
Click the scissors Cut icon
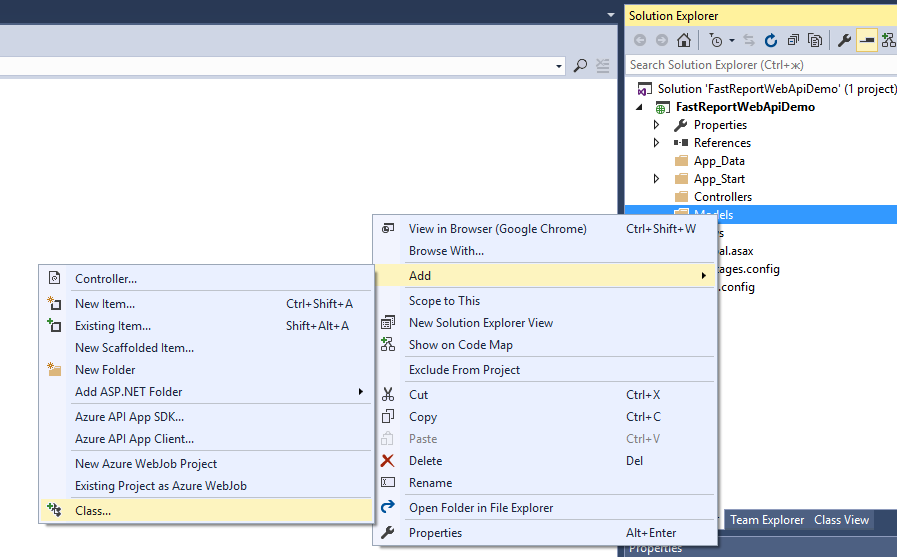pyautogui.click(x=388, y=395)
